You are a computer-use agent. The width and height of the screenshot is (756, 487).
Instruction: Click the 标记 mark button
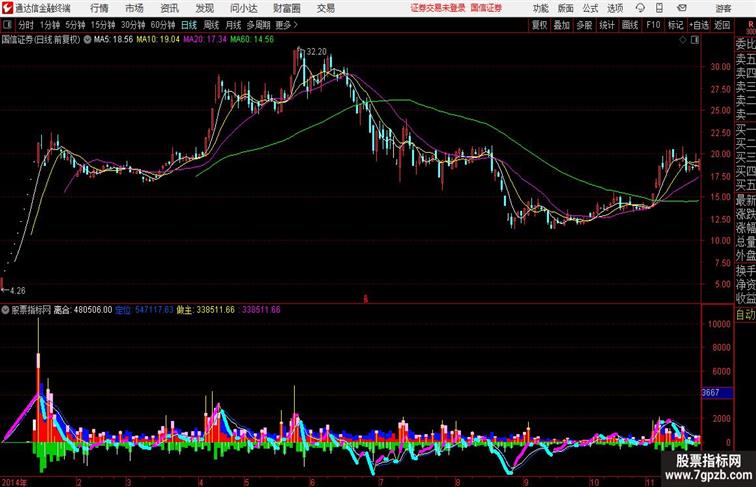point(675,25)
